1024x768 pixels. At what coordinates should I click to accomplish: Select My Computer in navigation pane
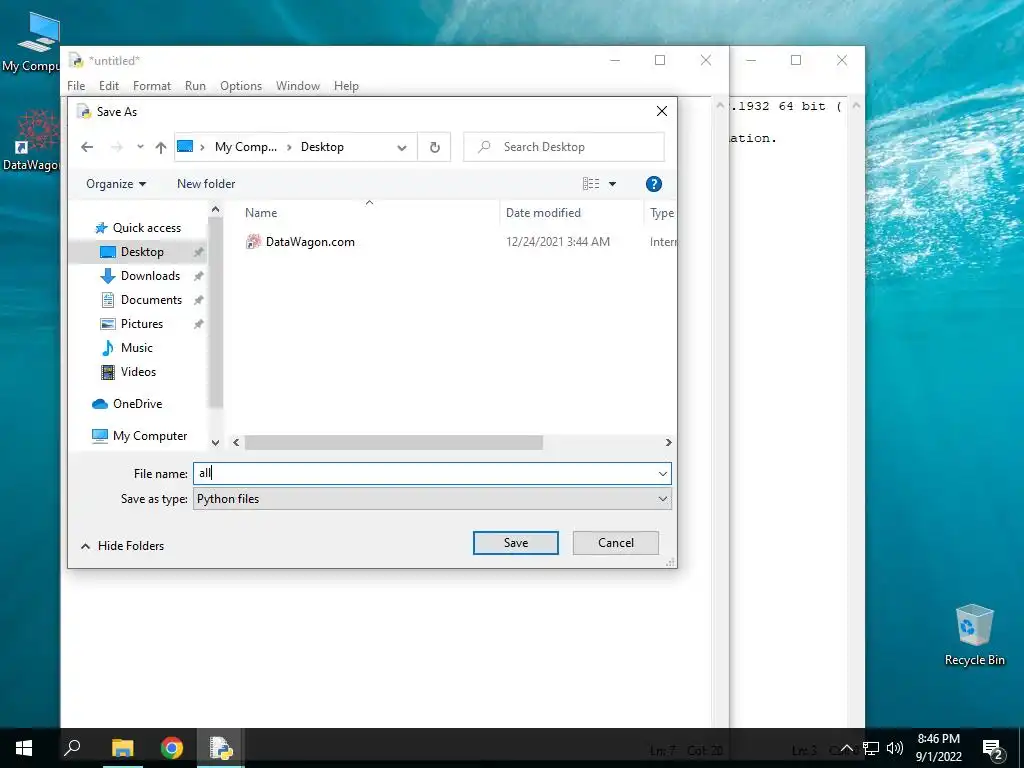[x=150, y=436]
